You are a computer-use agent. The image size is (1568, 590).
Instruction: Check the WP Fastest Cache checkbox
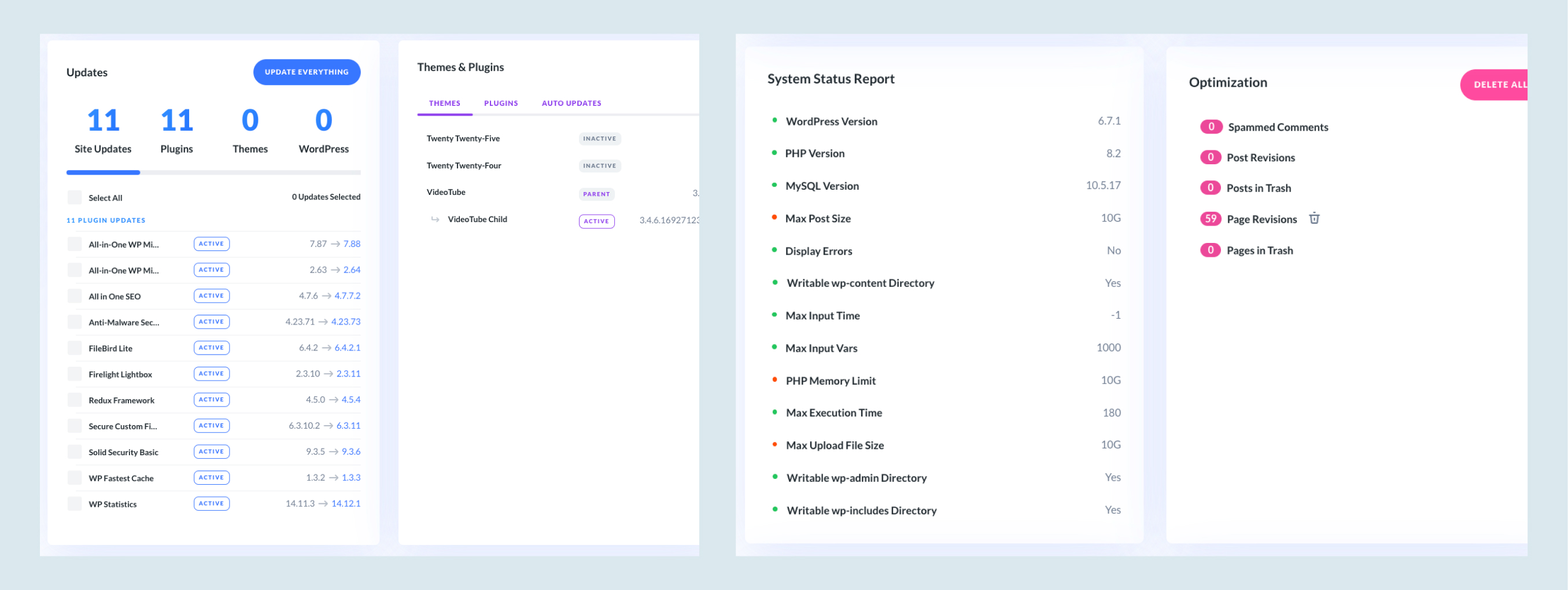[x=74, y=478]
